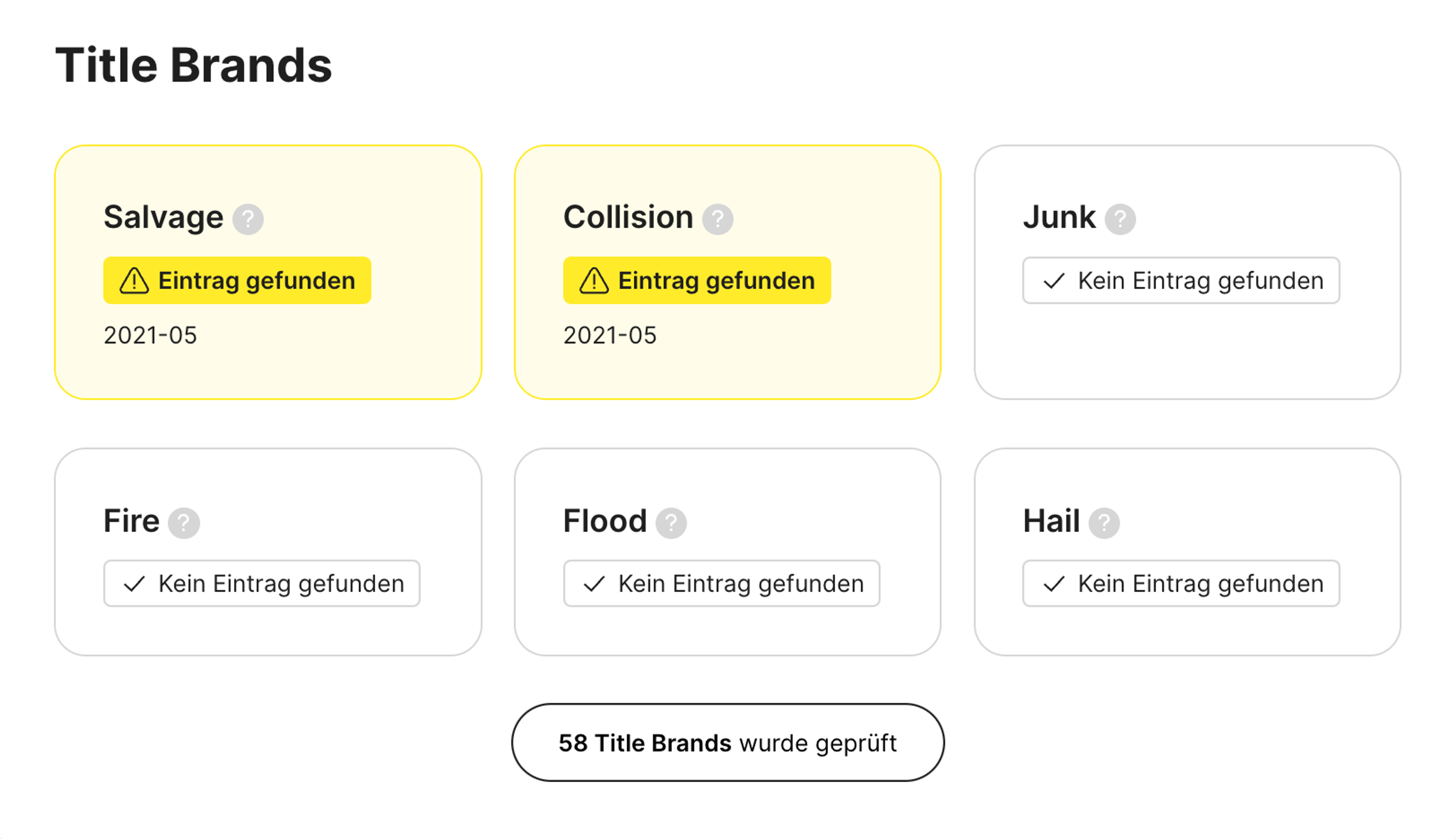Click the Hail card title
1456x839 pixels.
[1051, 521]
